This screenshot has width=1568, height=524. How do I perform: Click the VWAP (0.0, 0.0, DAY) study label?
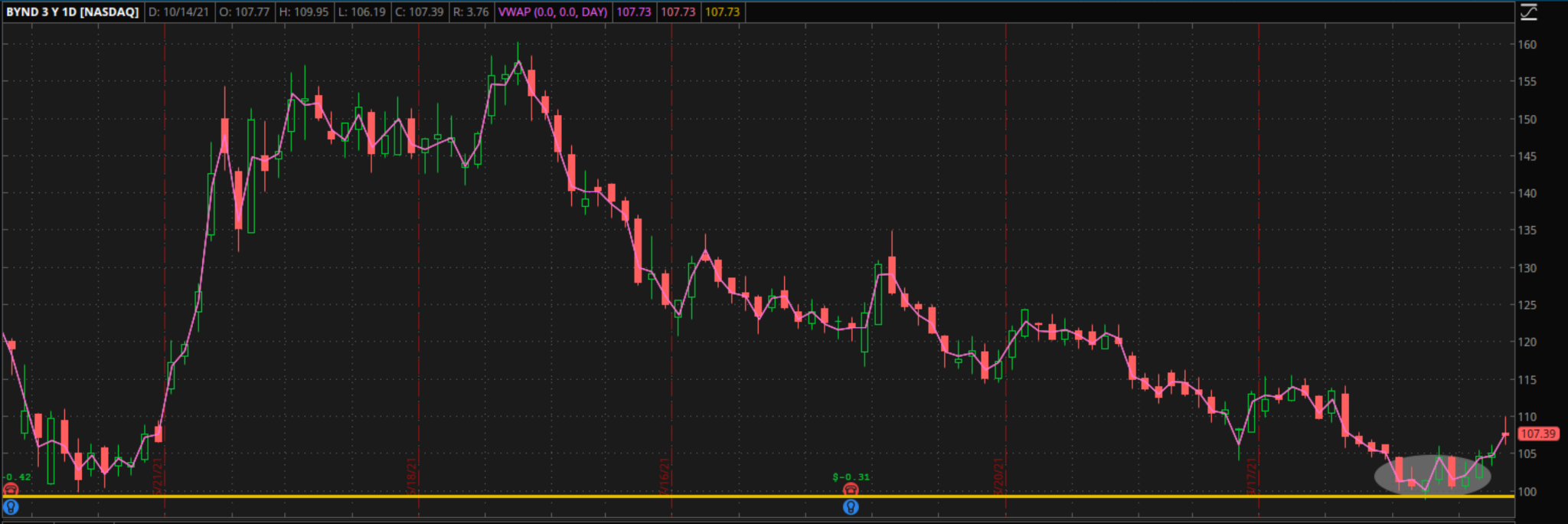(553, 12)
